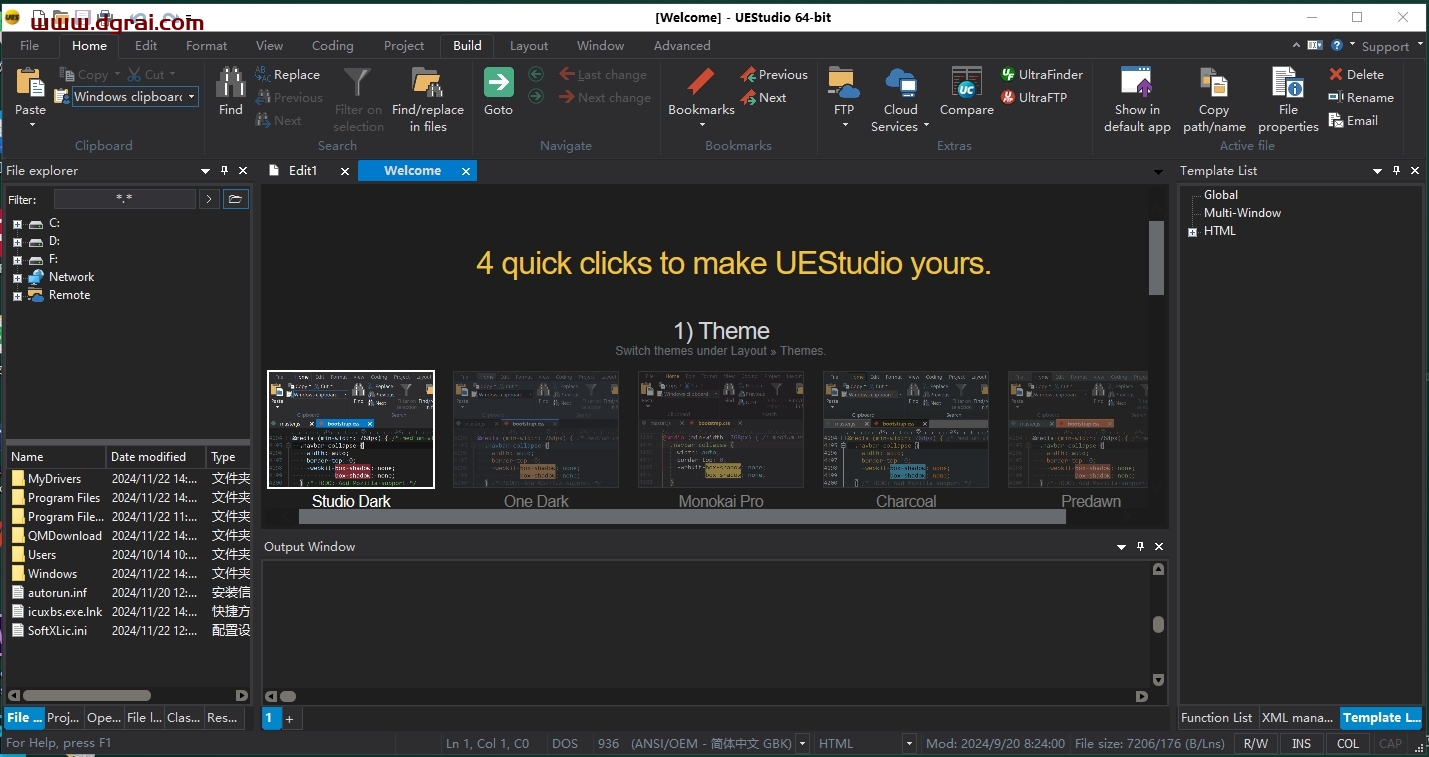Viewport: 1429px width, 757px height.
Task: Open Cloud Services icon
Action: 900,83
